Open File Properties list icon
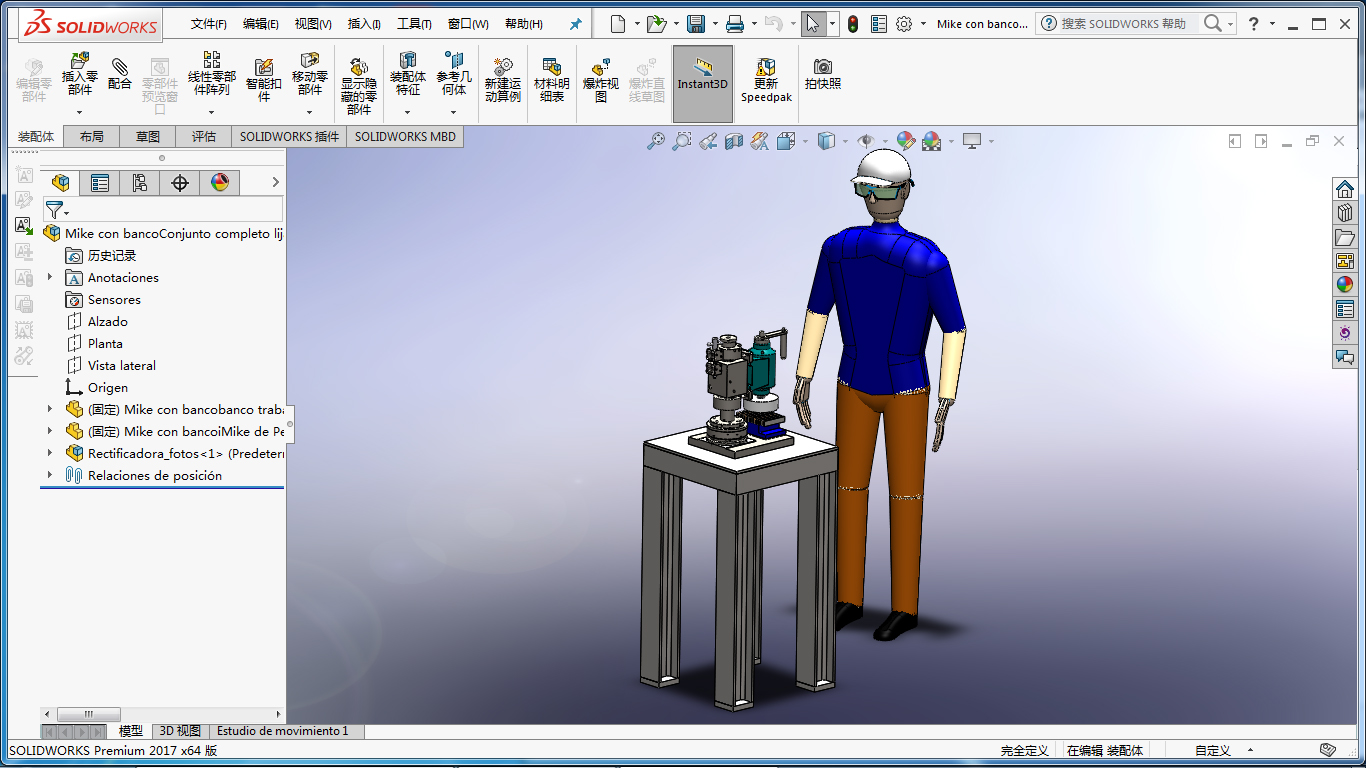The width and height of the screenshot is (1366, 768). tap(879, 23)
